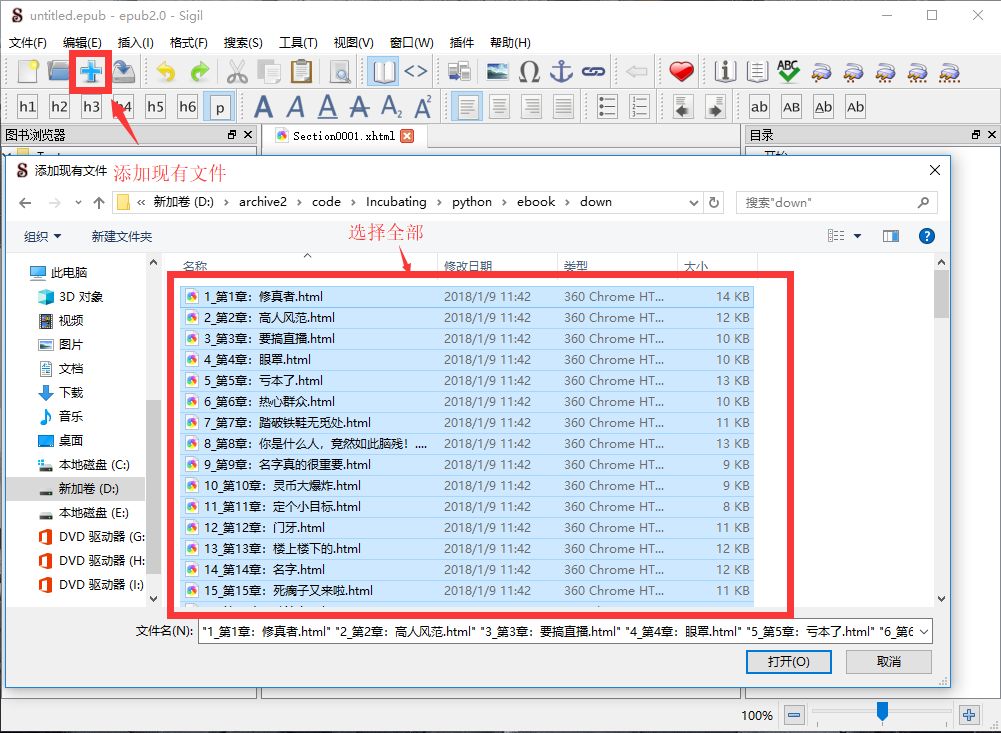Toggle Underline A formatting
This screenshot has height=733, width=1001.
coord(327,107)
